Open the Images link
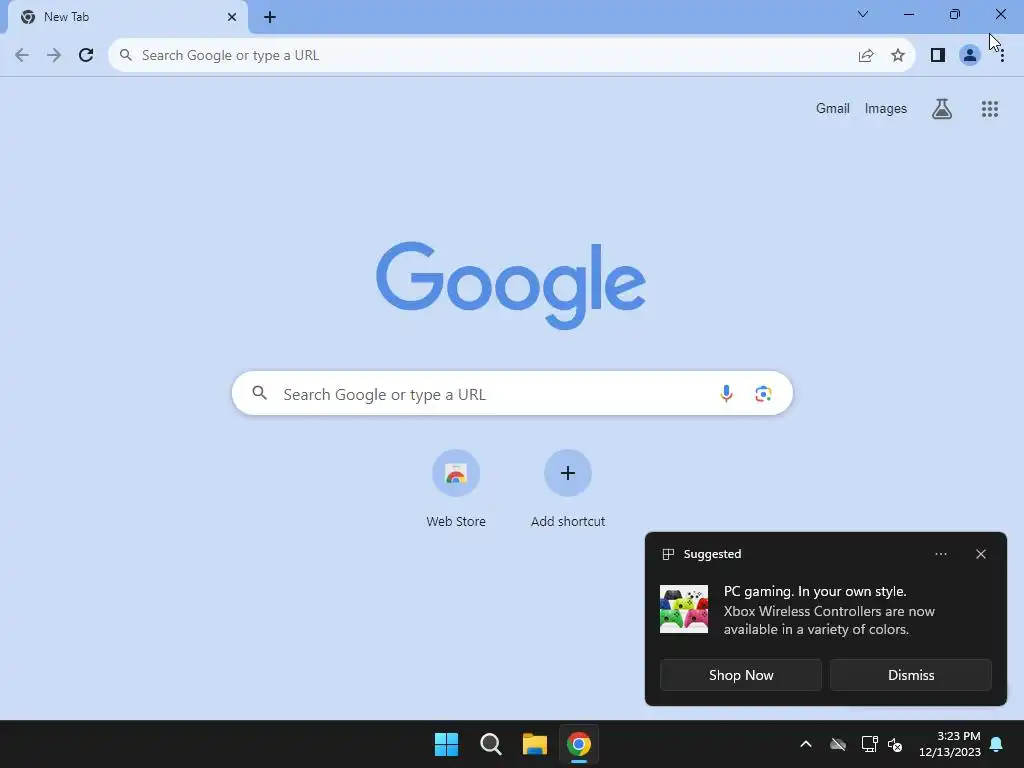The height and width of the screenshot is (768, 1024). coord(886,108)
